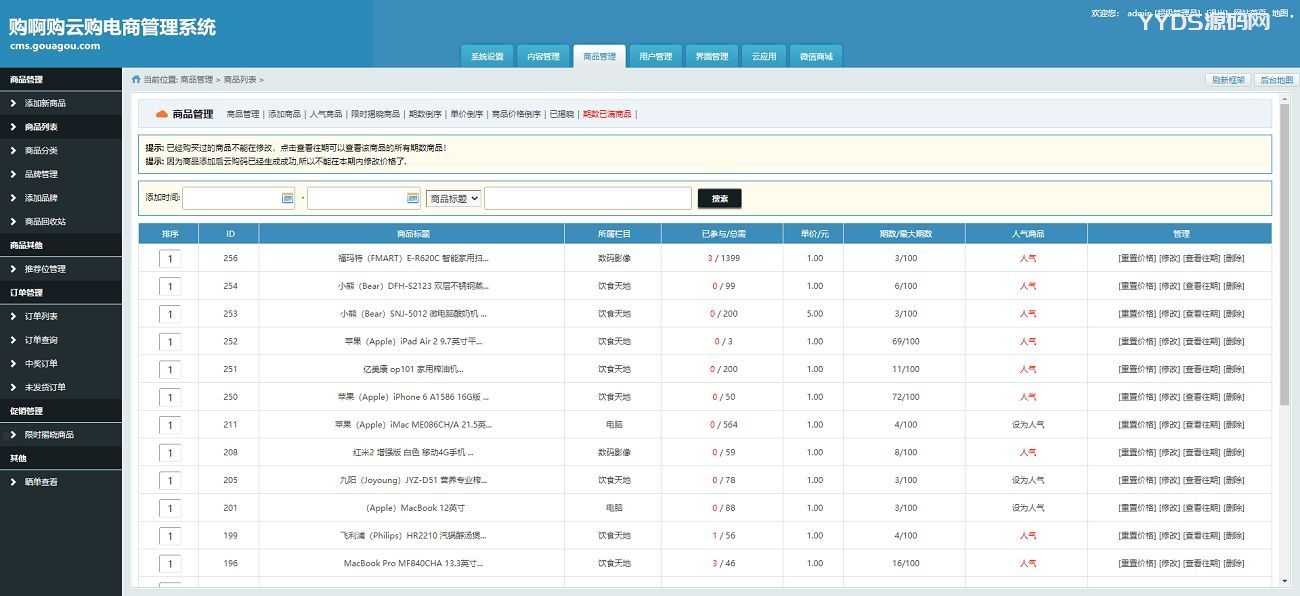1300x596 pixels.
Task: Switch to the 用户管理 top tab
Action: (x=655, y=57)
